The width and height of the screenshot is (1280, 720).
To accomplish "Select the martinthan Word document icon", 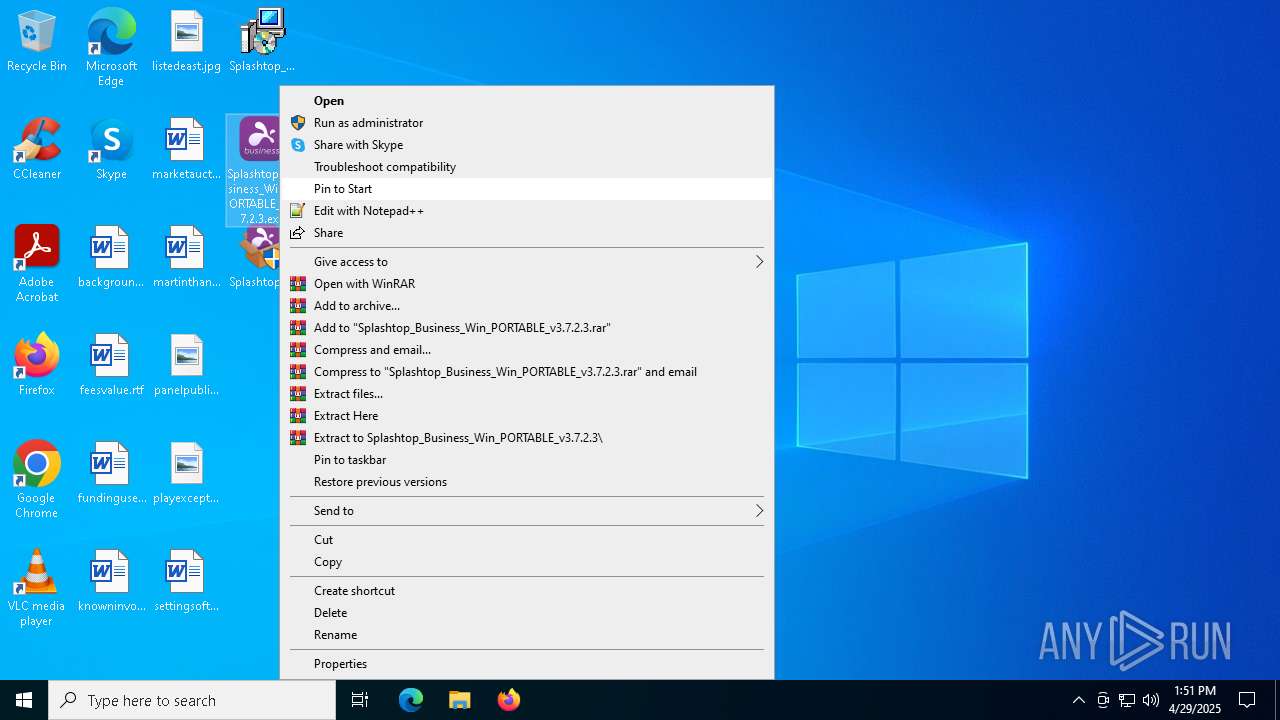I will click(186, 258).
